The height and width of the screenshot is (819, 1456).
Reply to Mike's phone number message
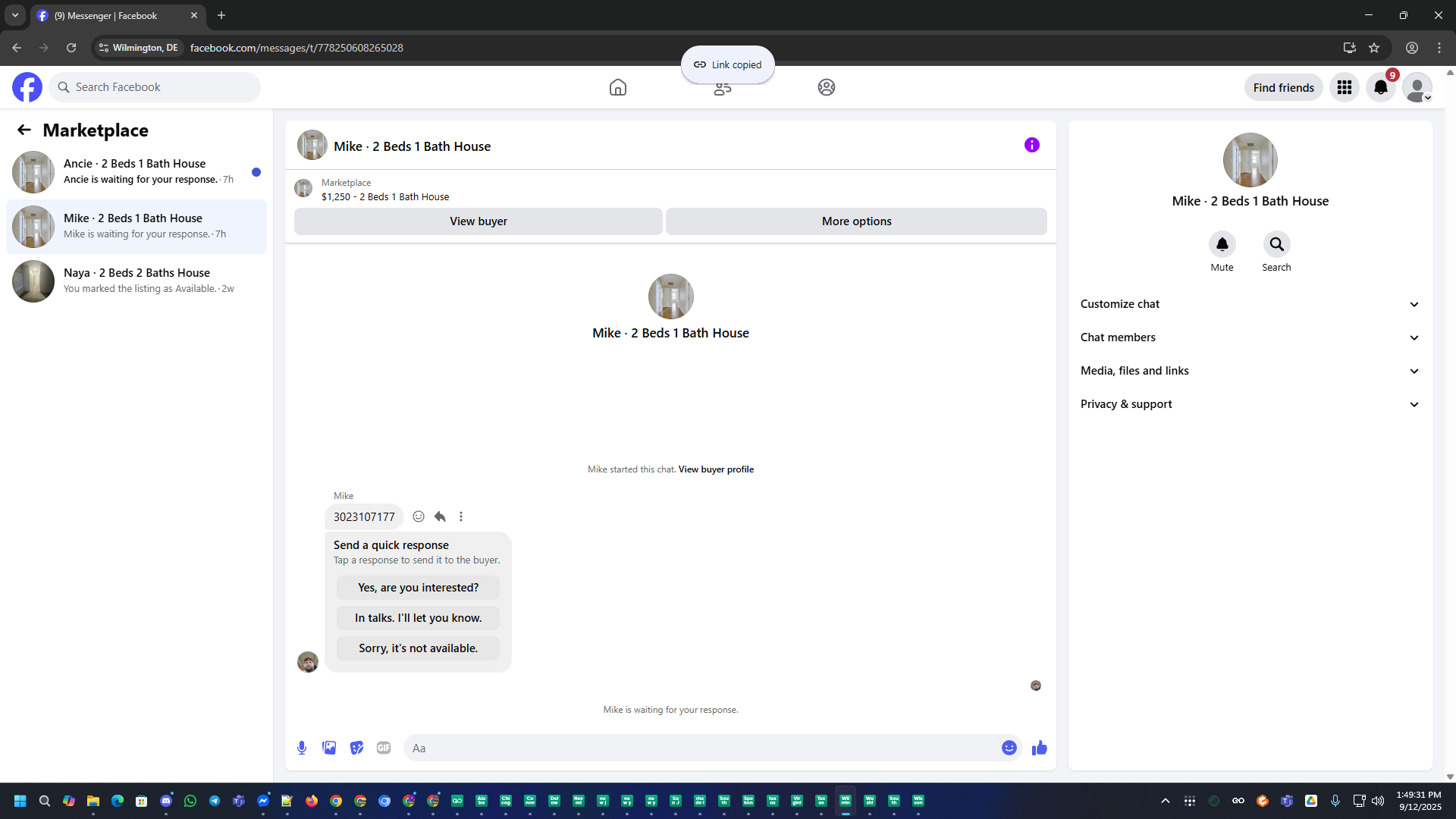(x=440, y=516)
